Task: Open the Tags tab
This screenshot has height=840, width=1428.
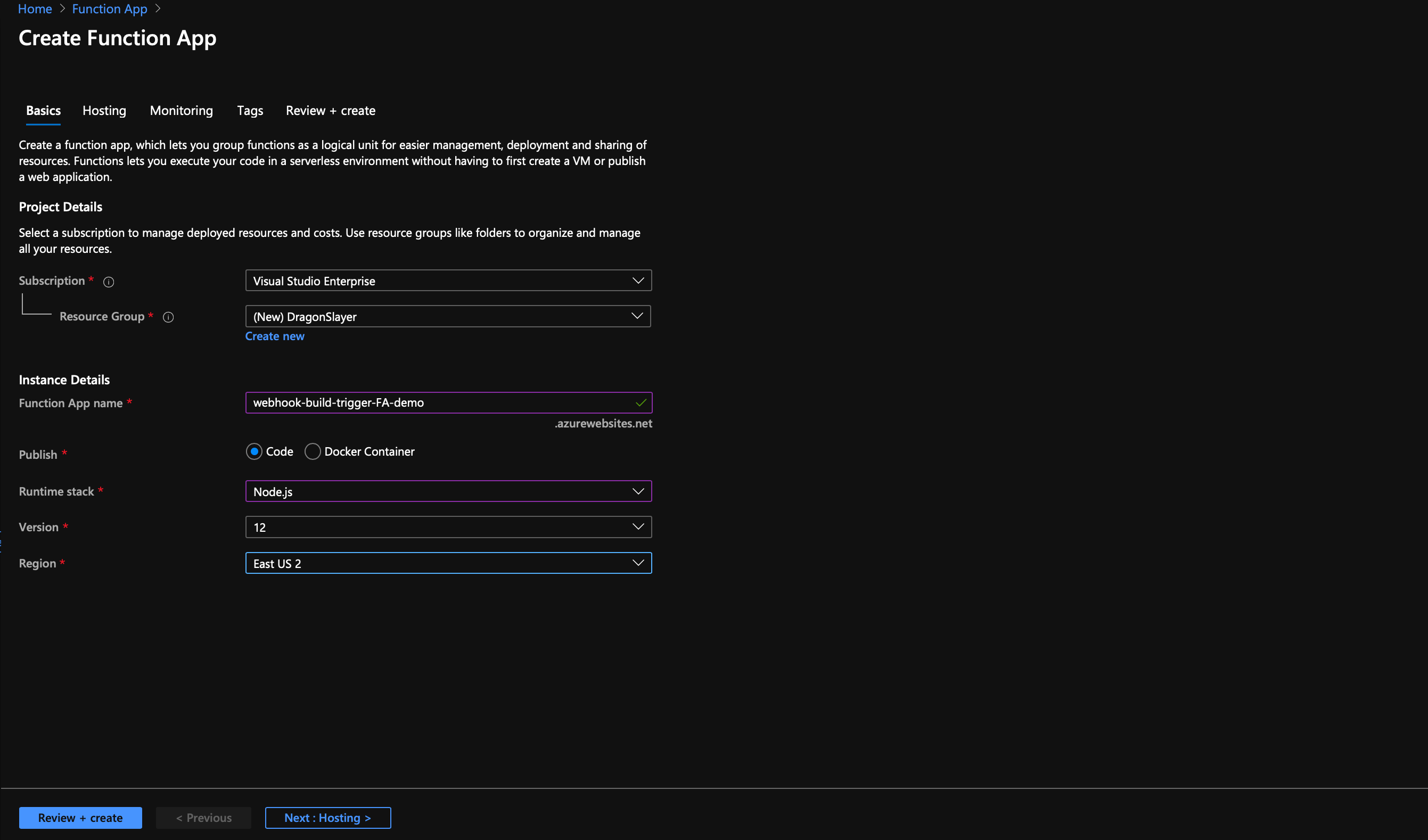Action: (250, 110)
